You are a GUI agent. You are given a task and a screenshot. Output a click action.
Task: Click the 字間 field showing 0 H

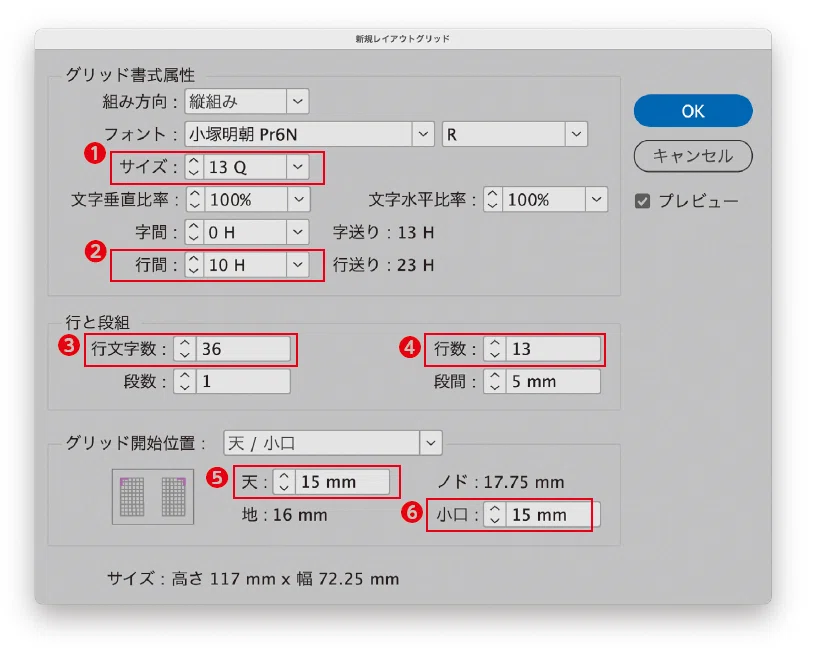coord(244,232)
